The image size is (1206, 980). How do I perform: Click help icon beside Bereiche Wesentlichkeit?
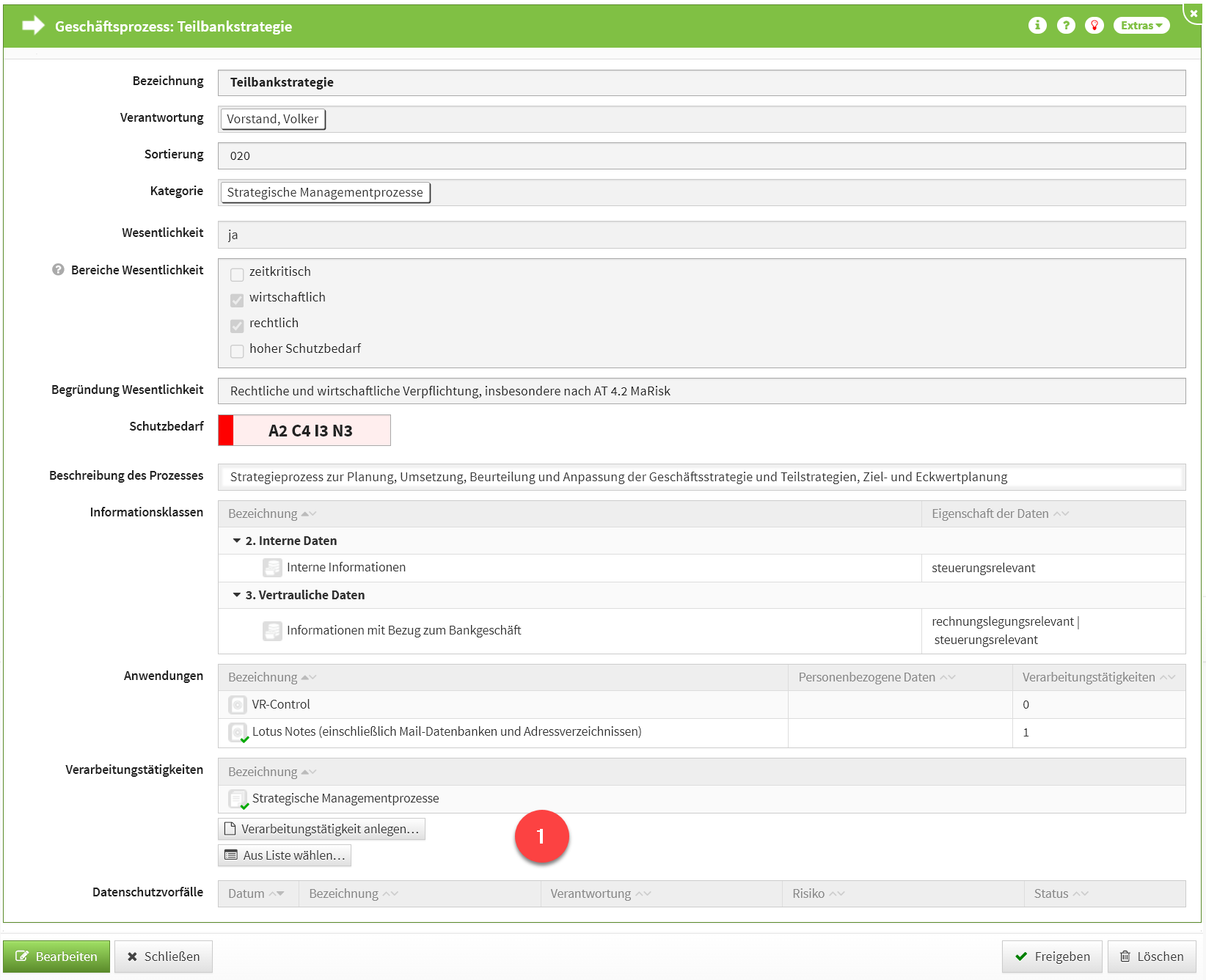click(x=58, y=270)
